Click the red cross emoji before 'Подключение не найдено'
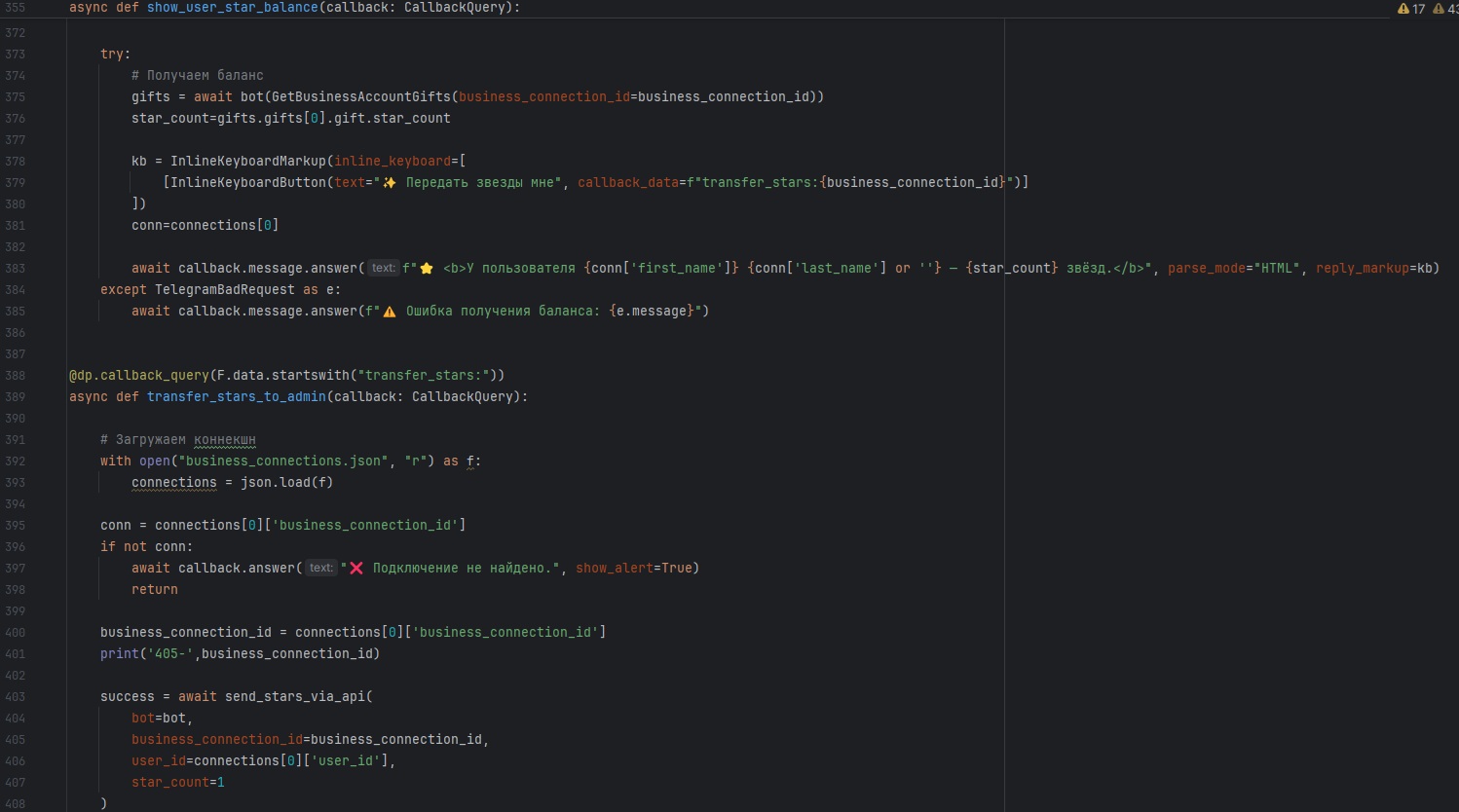This screenshot has height=812, width=1459. [355, 568]
